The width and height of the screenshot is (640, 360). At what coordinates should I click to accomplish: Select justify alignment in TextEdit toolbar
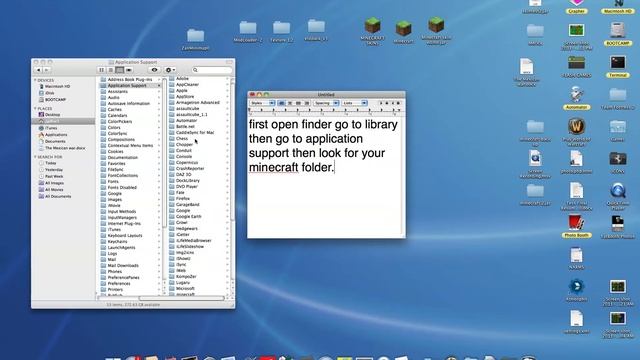point(307,103)
